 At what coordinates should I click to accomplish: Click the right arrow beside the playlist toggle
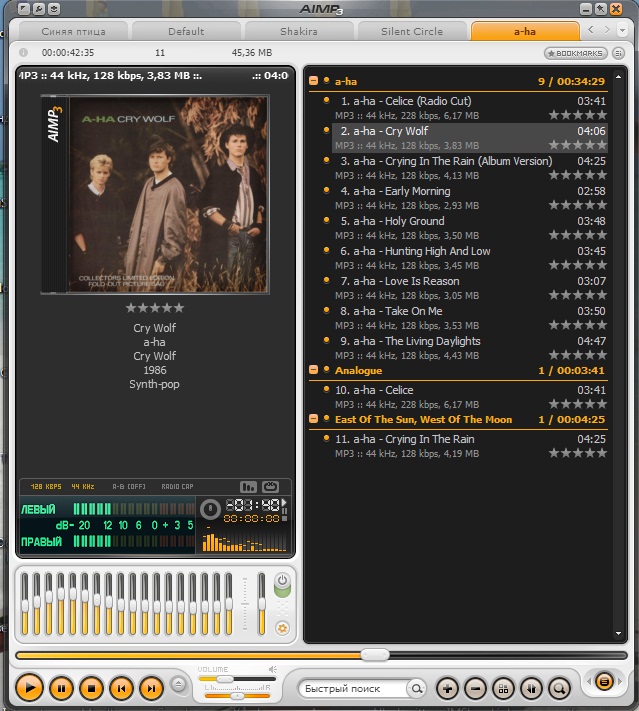pos(620,681)
